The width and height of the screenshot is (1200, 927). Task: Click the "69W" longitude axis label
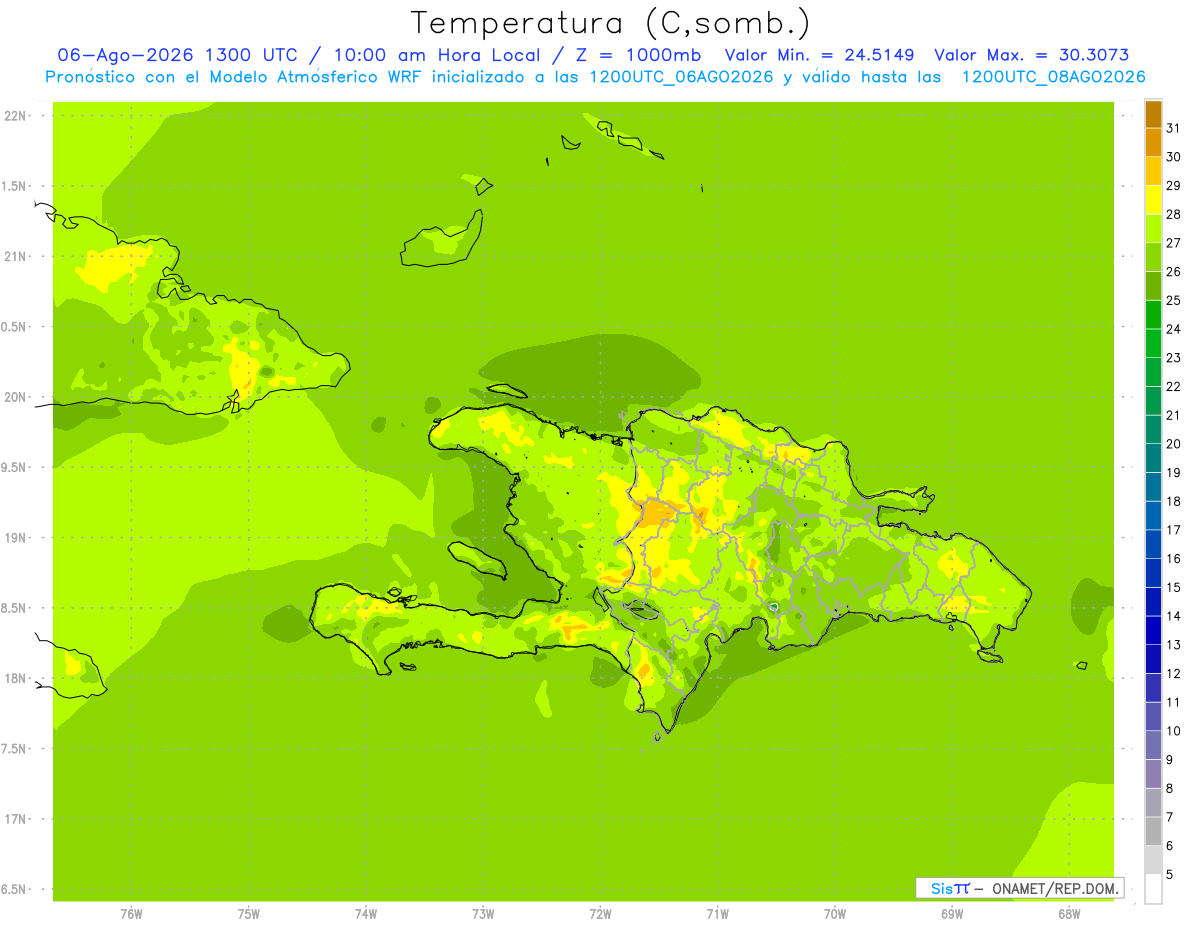point(952,914)
